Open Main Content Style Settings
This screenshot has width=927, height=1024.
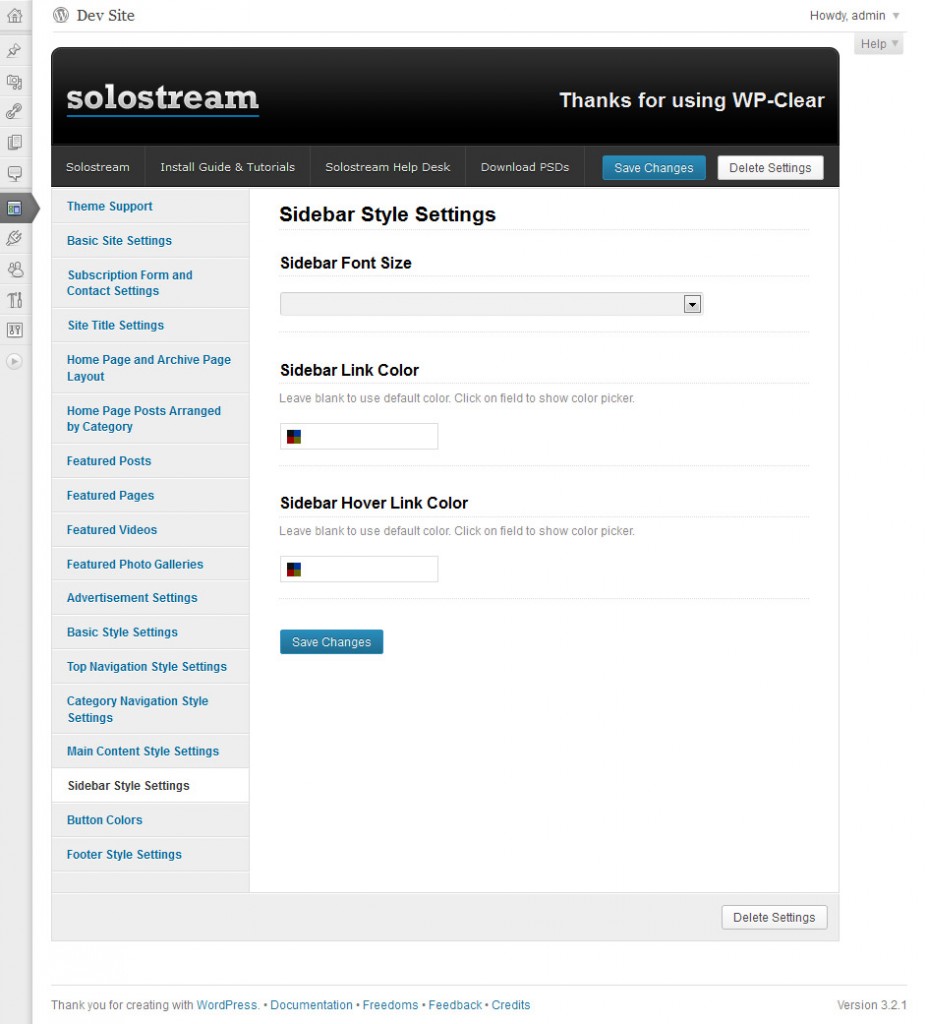(150, 751)
